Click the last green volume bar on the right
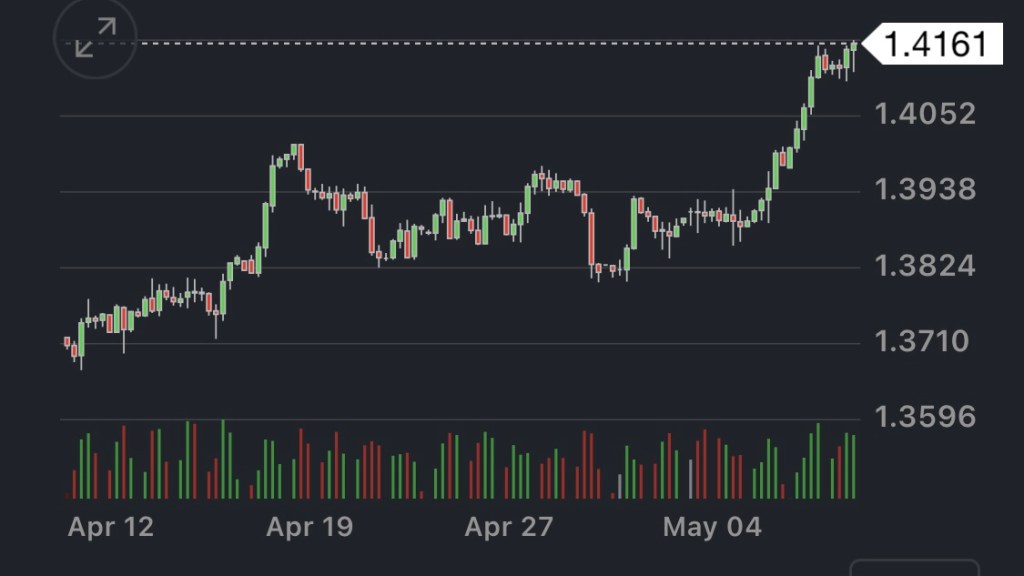Screen dimensions: 1024x576 tap(853, 467)
